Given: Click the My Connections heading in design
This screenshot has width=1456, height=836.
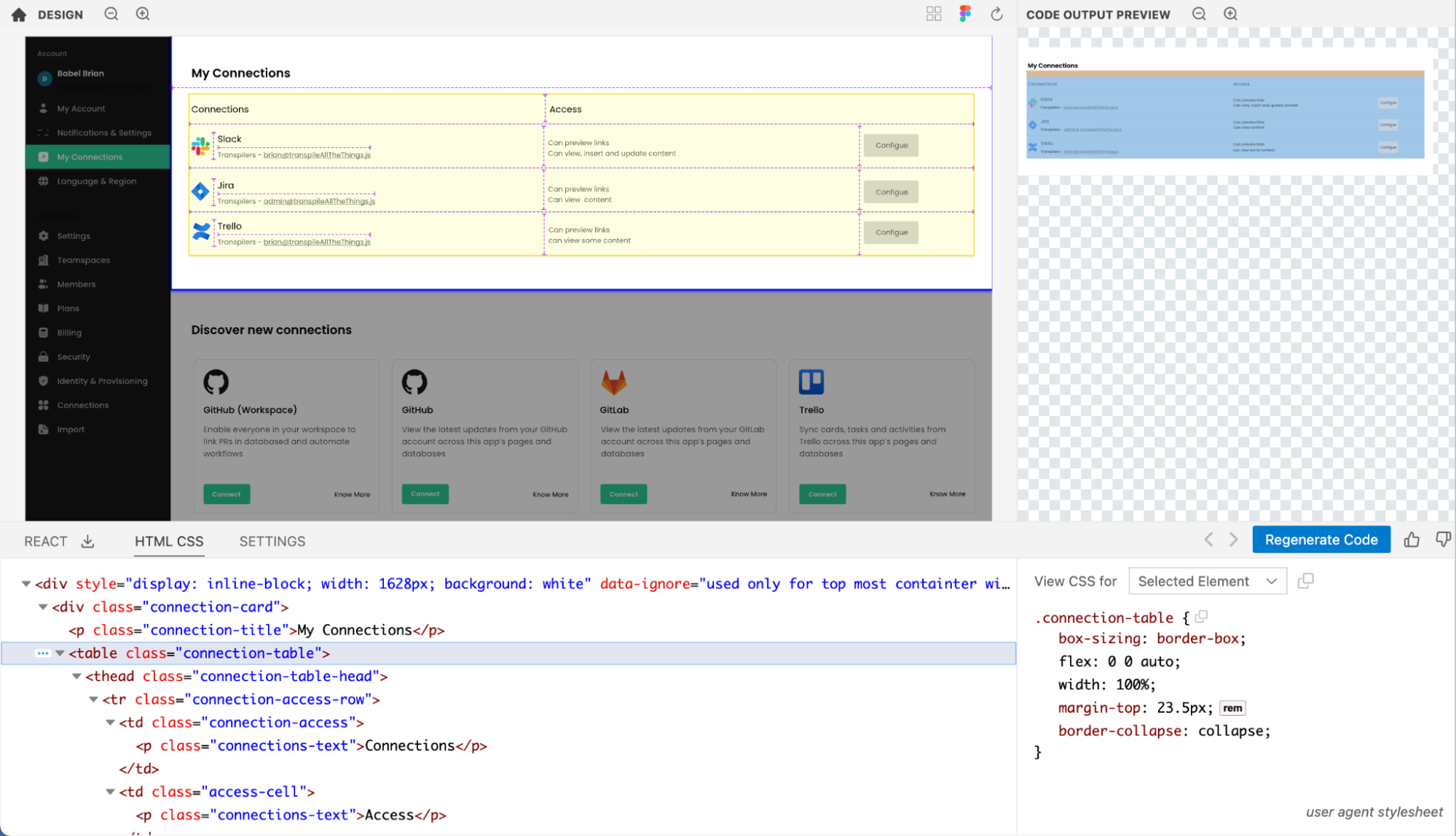Looking at the screenshot, I should pos(240,73).
